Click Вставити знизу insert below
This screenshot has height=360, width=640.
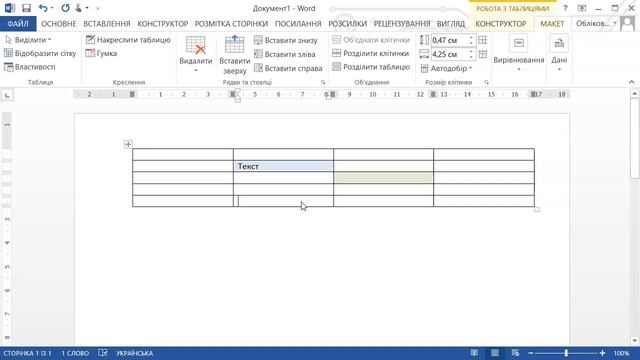(285, 40)
